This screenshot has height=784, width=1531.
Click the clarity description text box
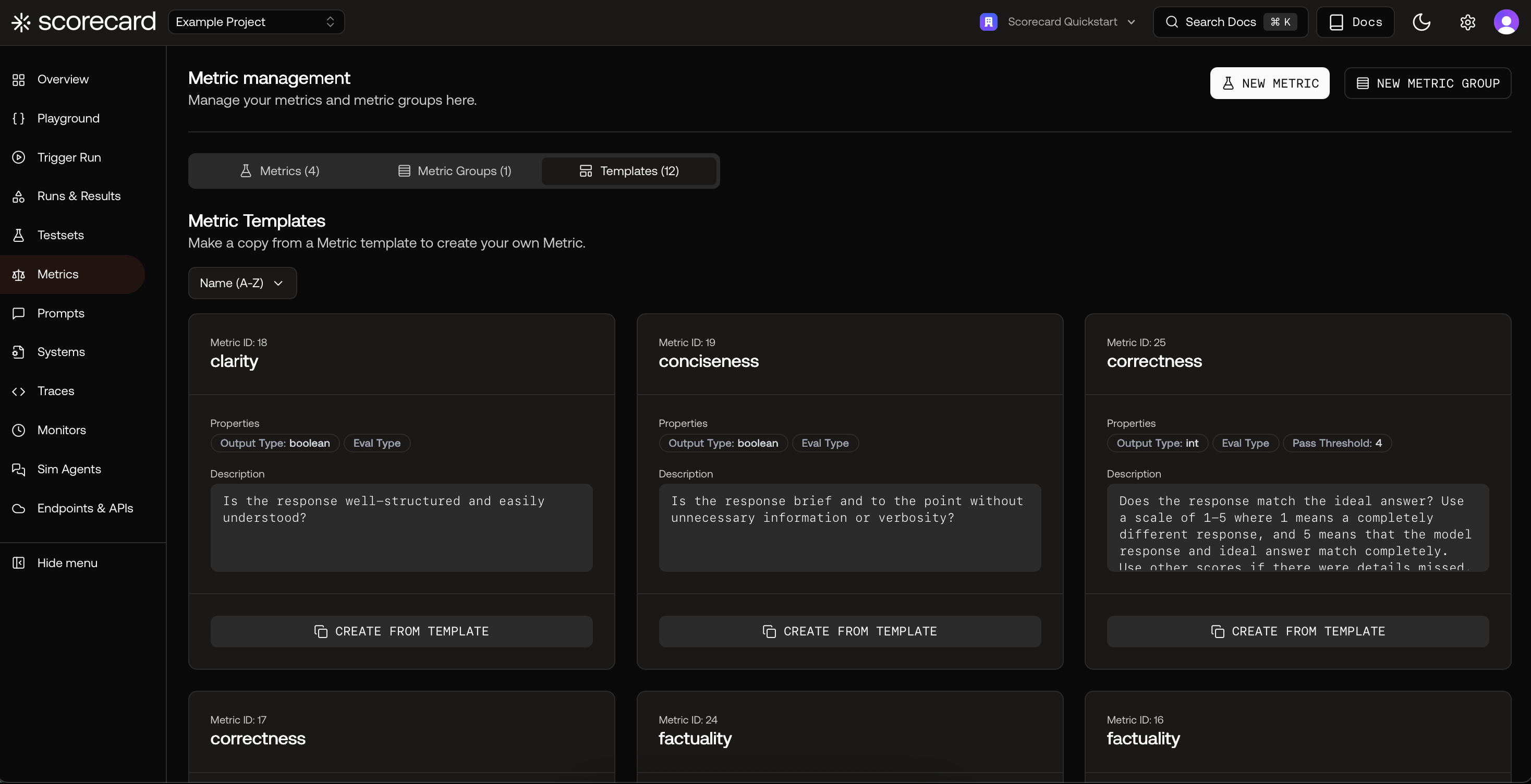click(401, 528)
